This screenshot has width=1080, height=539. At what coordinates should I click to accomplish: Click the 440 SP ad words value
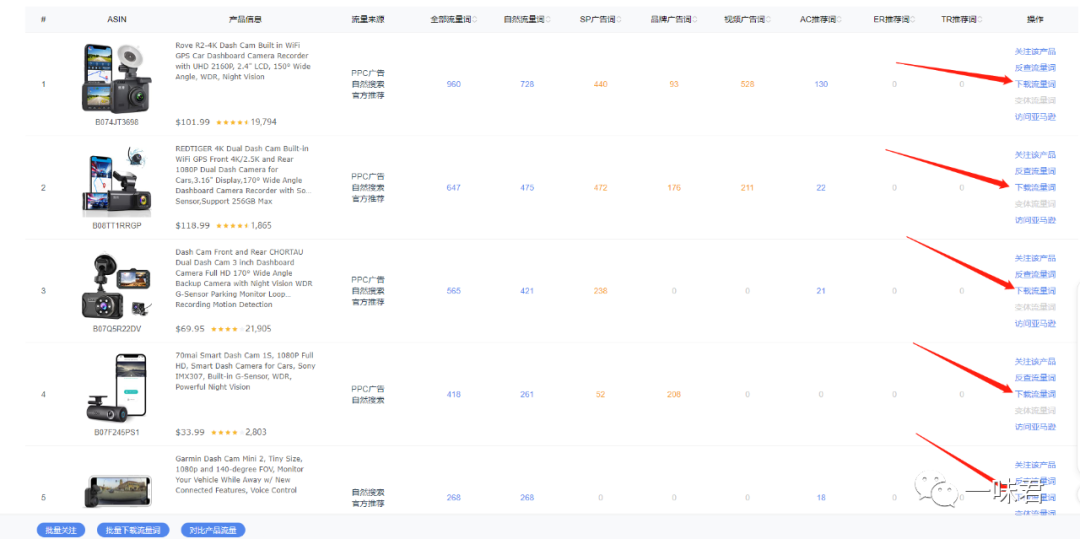pos(601,84)
